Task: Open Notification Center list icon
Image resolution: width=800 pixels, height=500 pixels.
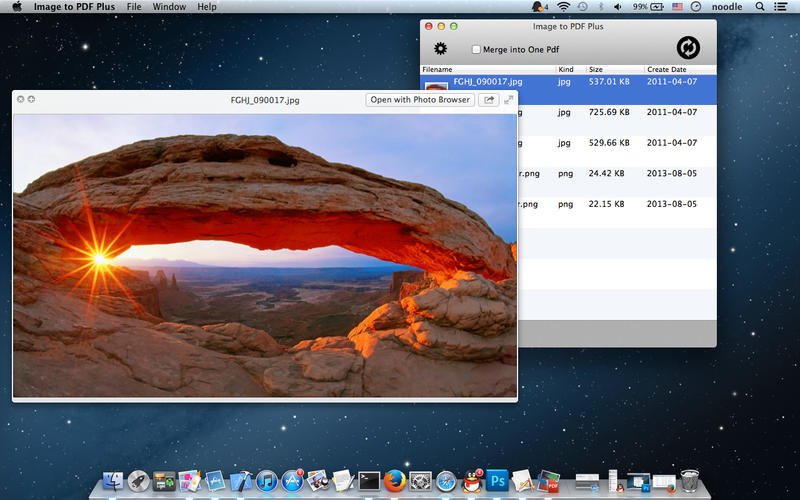Action: [x=780, y=7]
